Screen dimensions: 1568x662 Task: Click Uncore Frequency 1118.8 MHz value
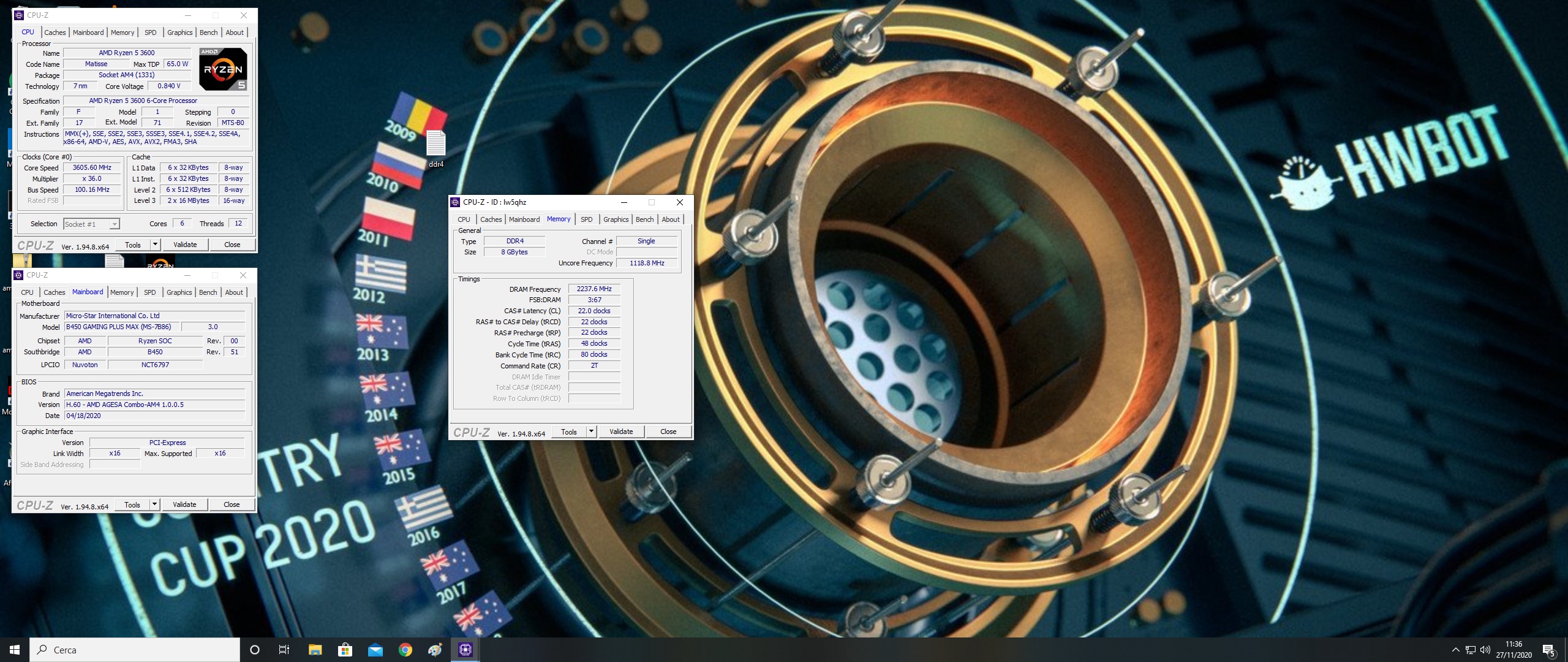click(x=647, y=263)
